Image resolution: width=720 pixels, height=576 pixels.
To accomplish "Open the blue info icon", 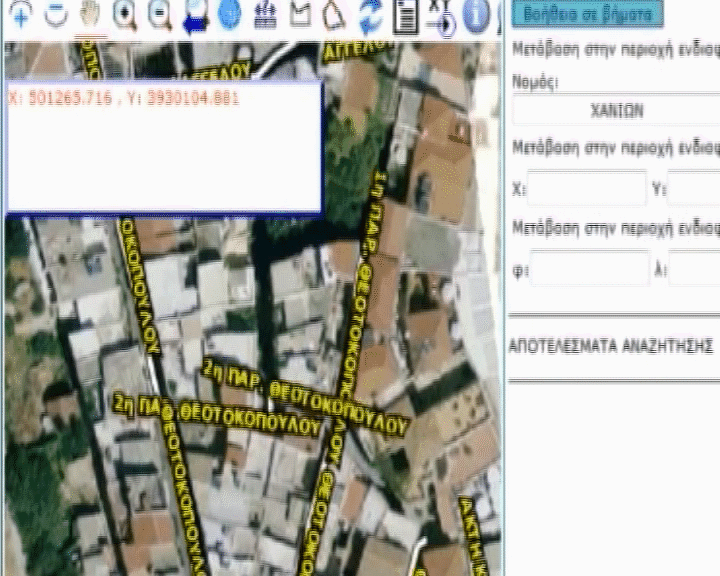I will point(477,15).
